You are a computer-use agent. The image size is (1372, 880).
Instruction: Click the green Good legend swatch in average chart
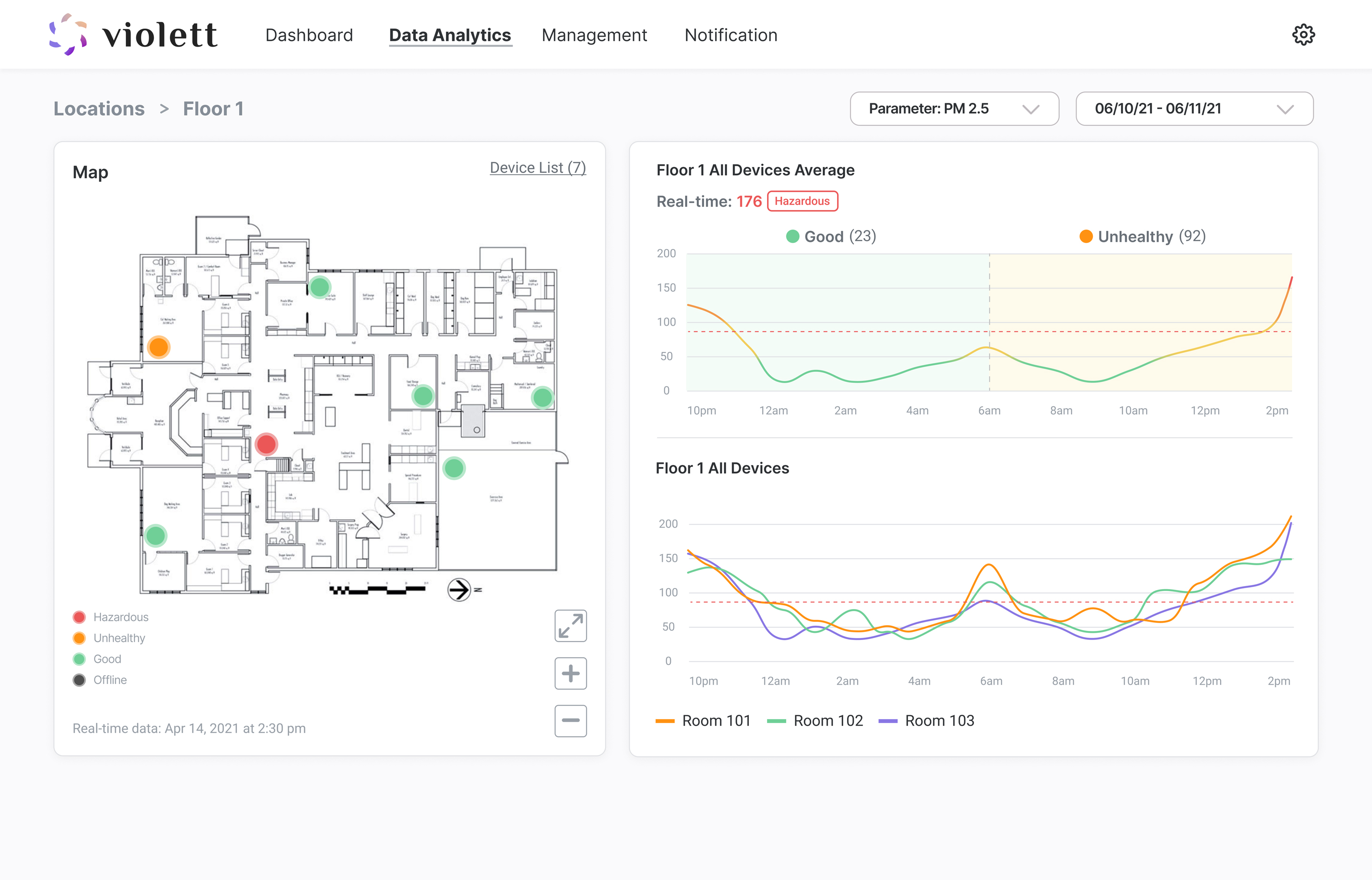(792, 237)
